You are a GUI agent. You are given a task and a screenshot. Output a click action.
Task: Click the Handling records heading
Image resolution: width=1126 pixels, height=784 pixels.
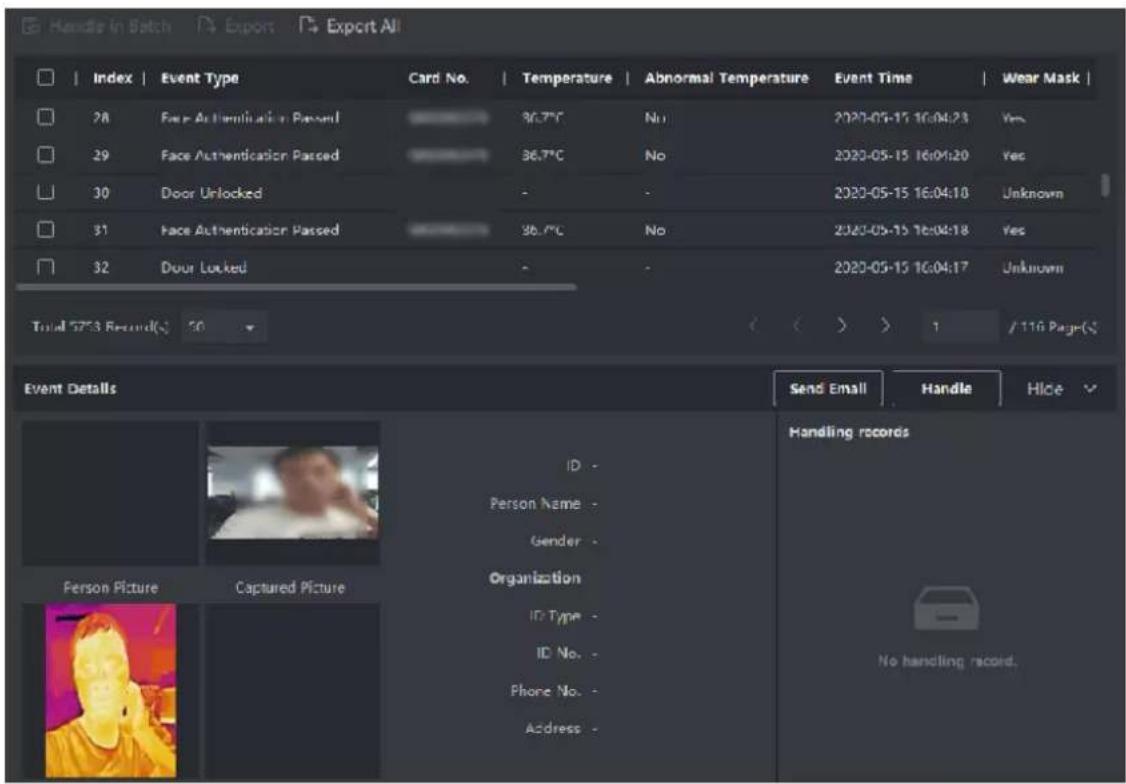849,431
